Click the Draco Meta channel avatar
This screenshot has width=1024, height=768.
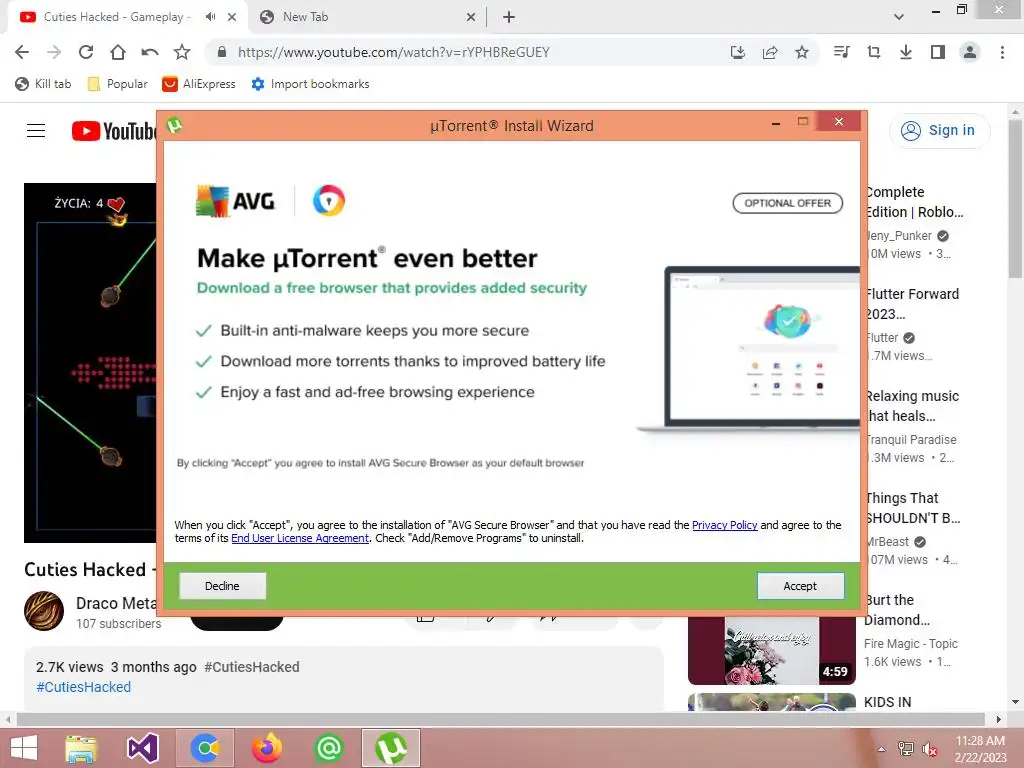(x=44, y=611)
